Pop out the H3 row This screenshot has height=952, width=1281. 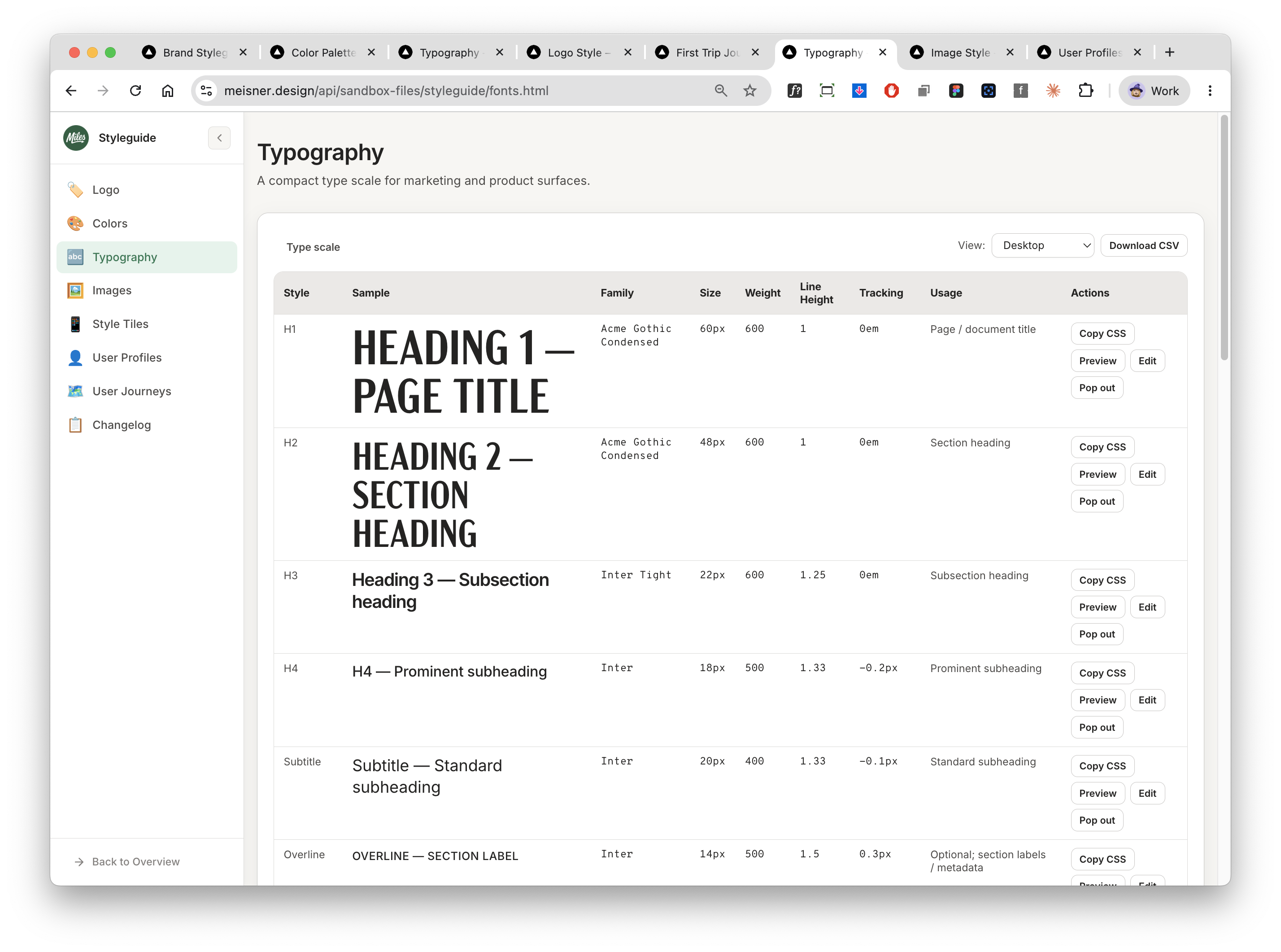[1097, 634]
